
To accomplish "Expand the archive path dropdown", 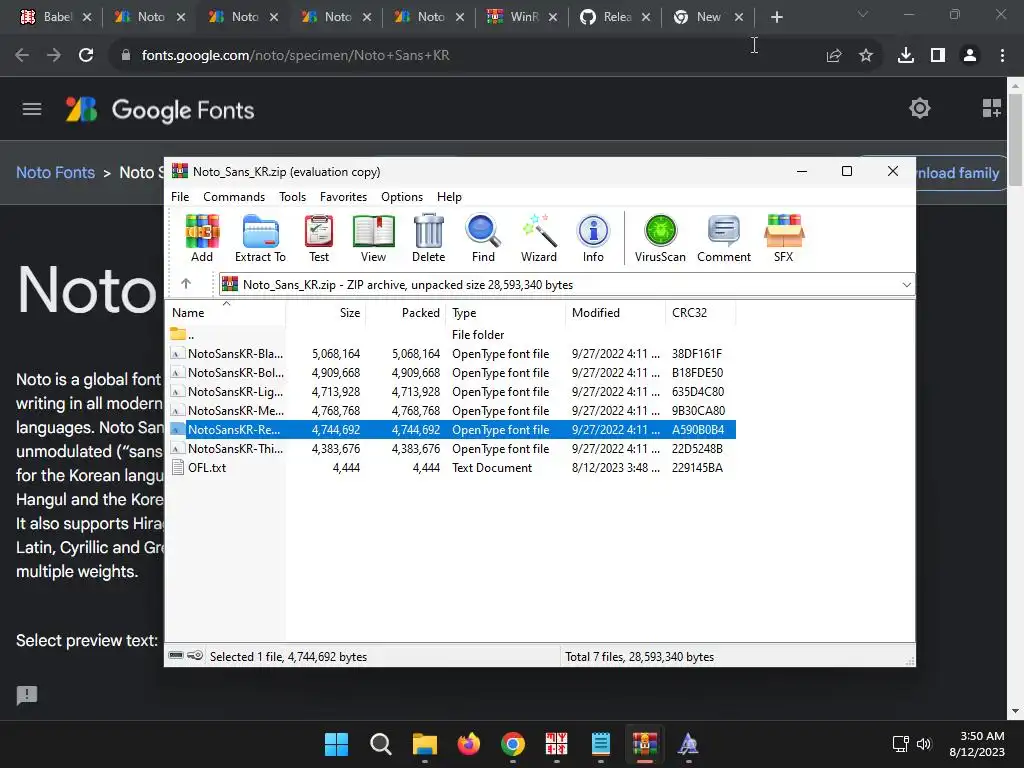I will tap(906, 285).
